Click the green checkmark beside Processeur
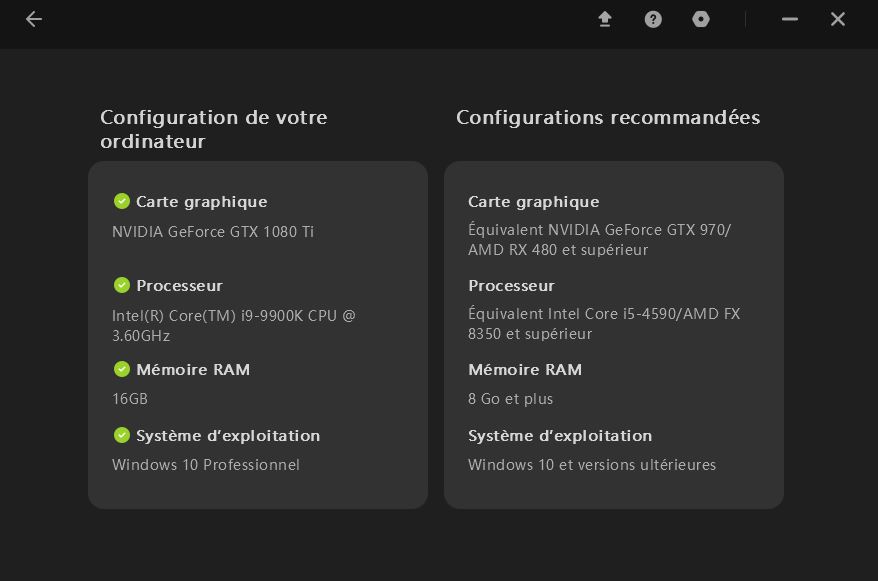This screenshot has width=878, height=581. 122,285
